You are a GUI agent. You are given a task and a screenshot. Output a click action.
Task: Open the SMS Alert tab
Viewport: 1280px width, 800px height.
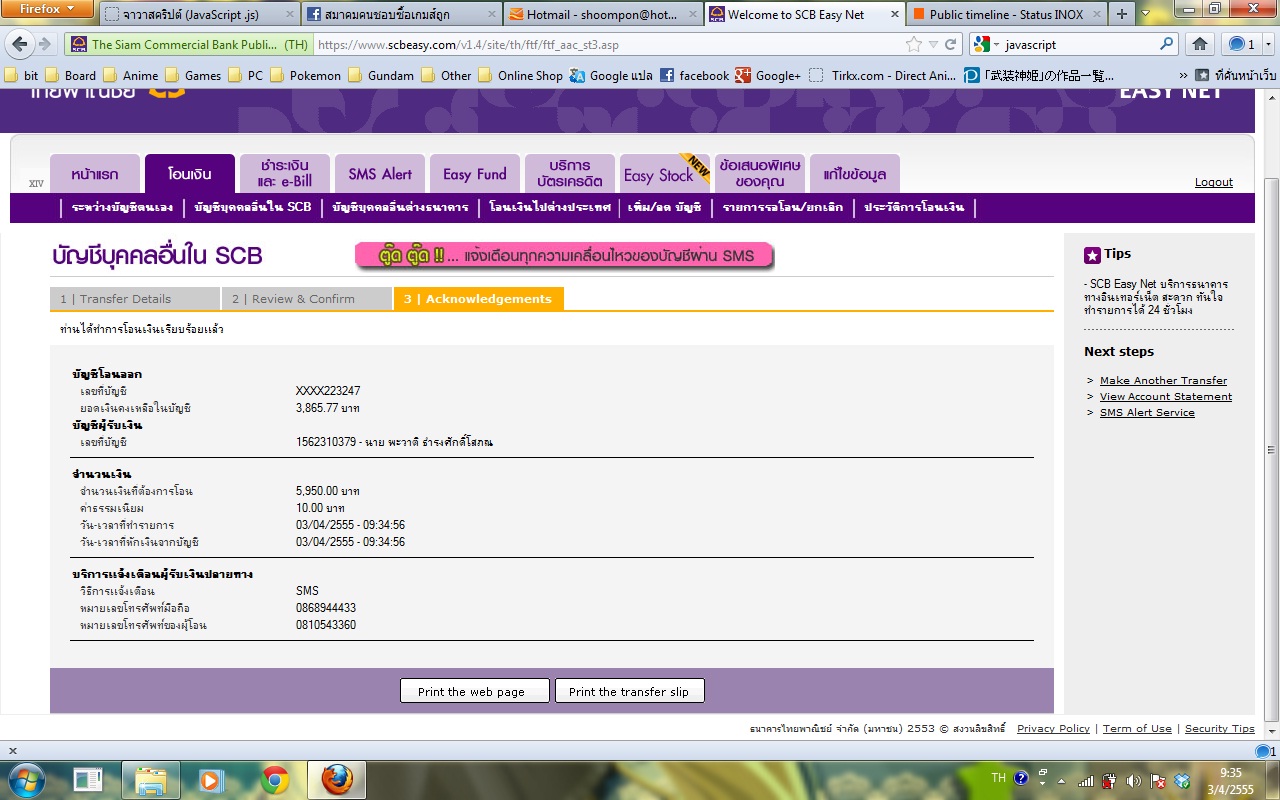380,174
